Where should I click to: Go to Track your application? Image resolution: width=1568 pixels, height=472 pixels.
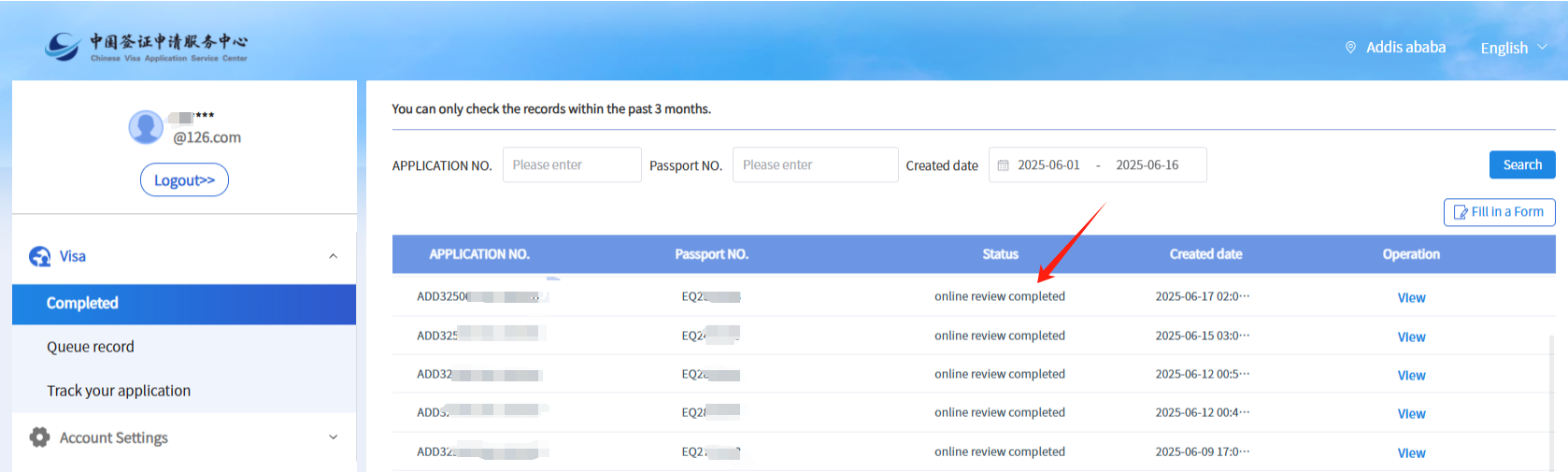click(x=119, y=391)
